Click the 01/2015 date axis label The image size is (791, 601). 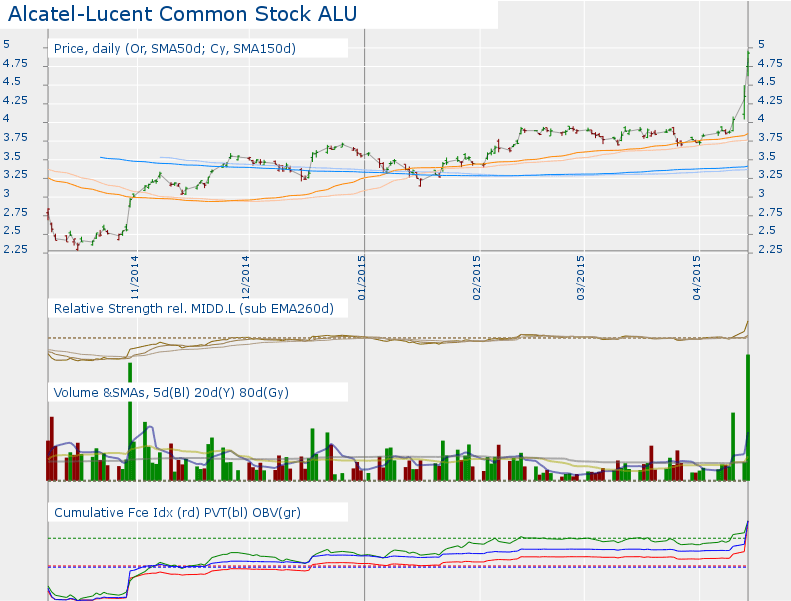(x=361, y=278)
